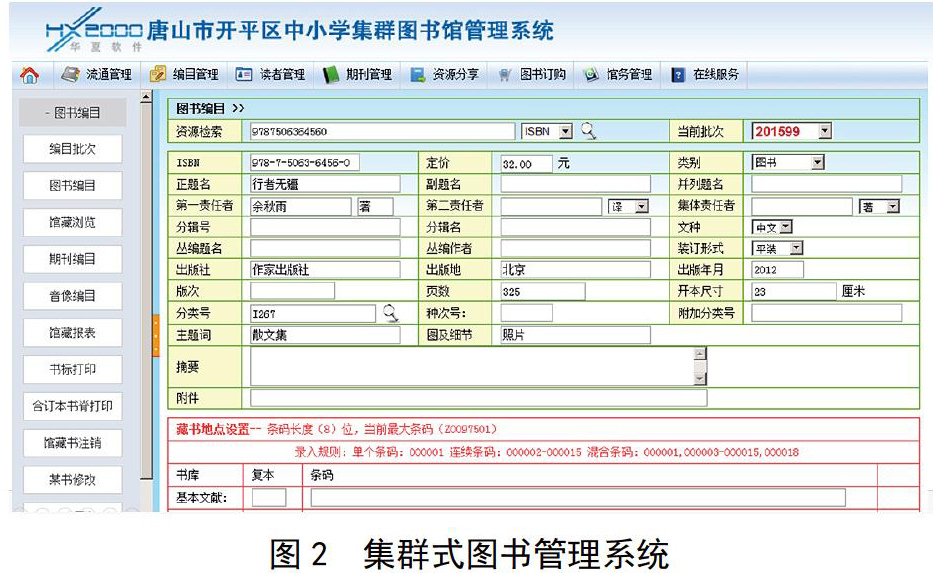This screenshot has height=573, width=933.
Task: Click the 资源检索 search input field
Action: 381,131
